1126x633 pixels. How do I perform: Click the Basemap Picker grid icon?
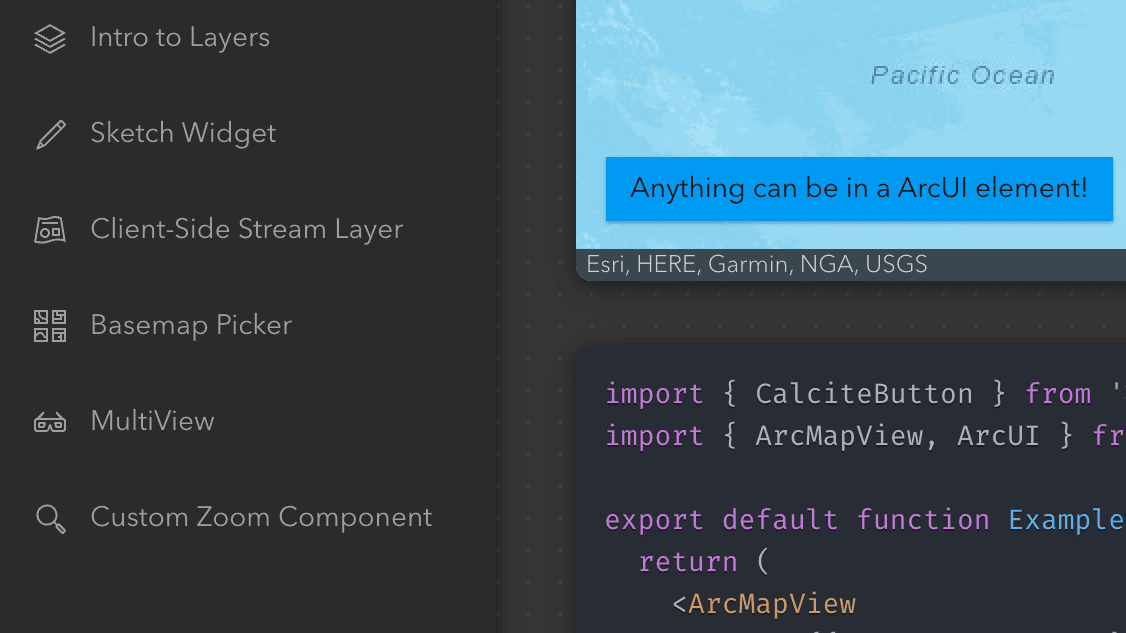pos(50,326)
